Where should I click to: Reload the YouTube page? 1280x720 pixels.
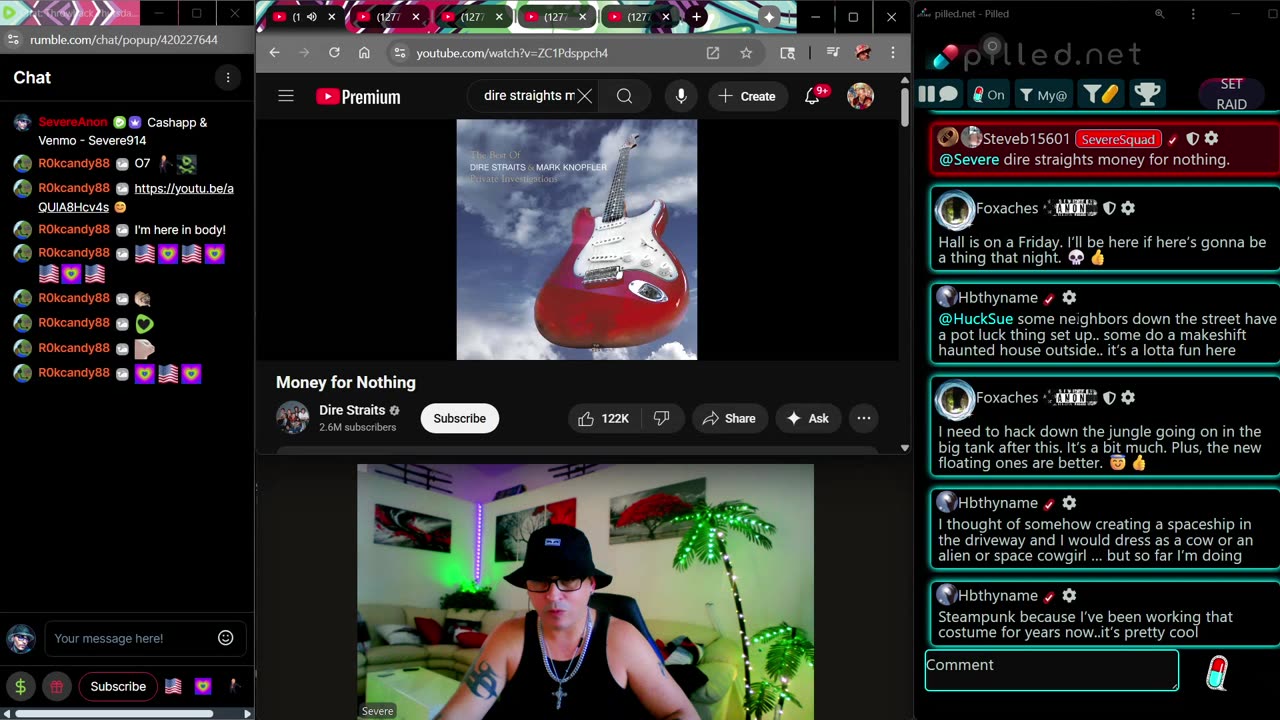334,53
